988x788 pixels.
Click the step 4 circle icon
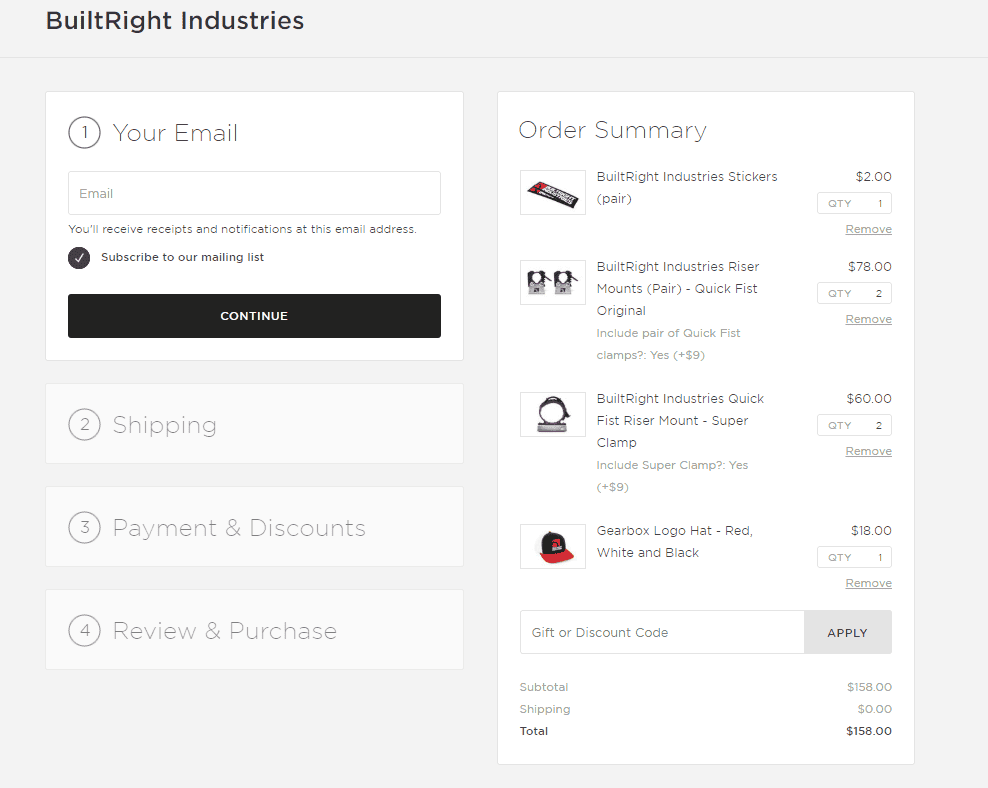click(84, 631)
